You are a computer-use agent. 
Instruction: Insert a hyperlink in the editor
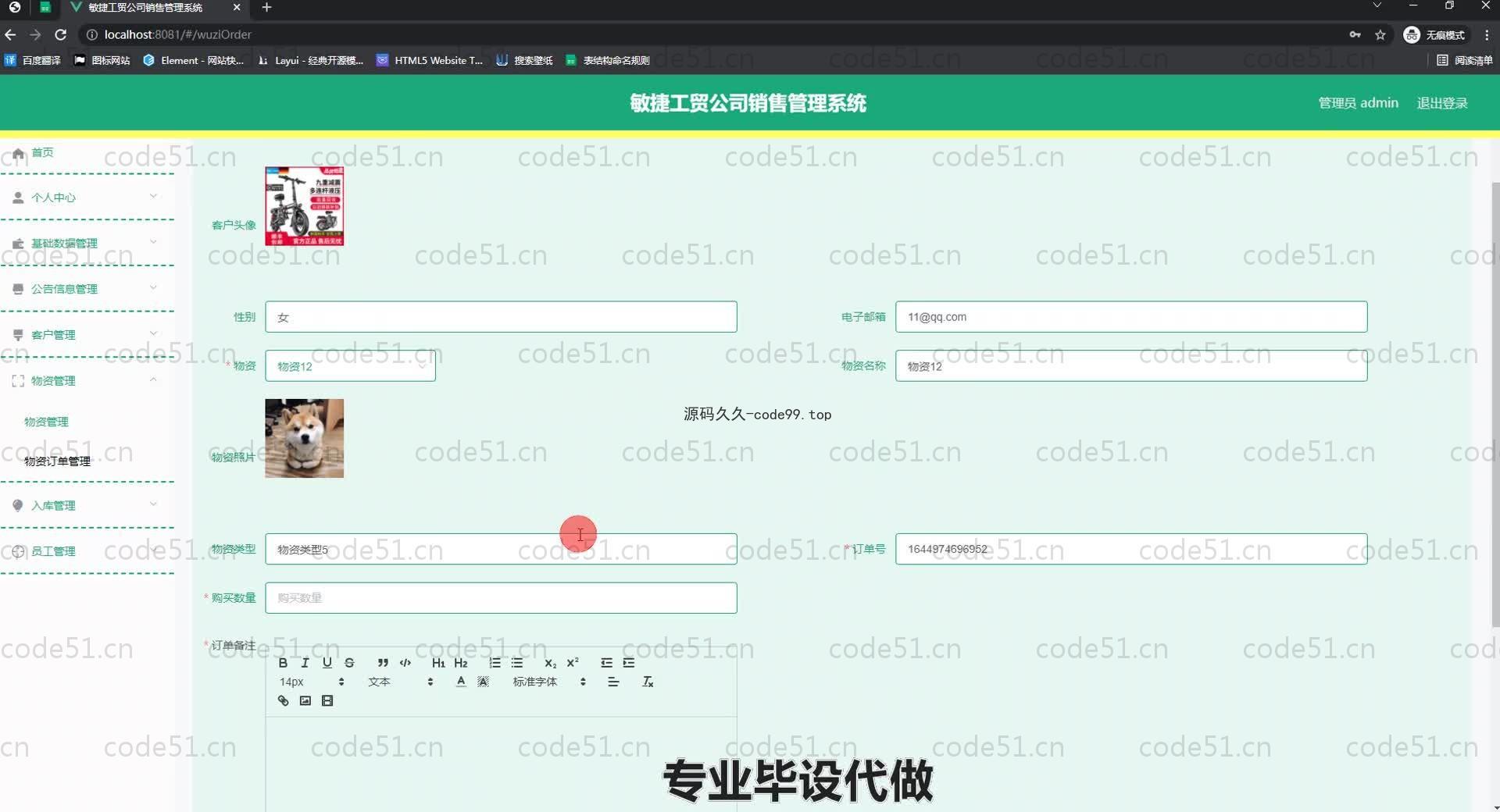pyautogui.click(x=283, y=701)
